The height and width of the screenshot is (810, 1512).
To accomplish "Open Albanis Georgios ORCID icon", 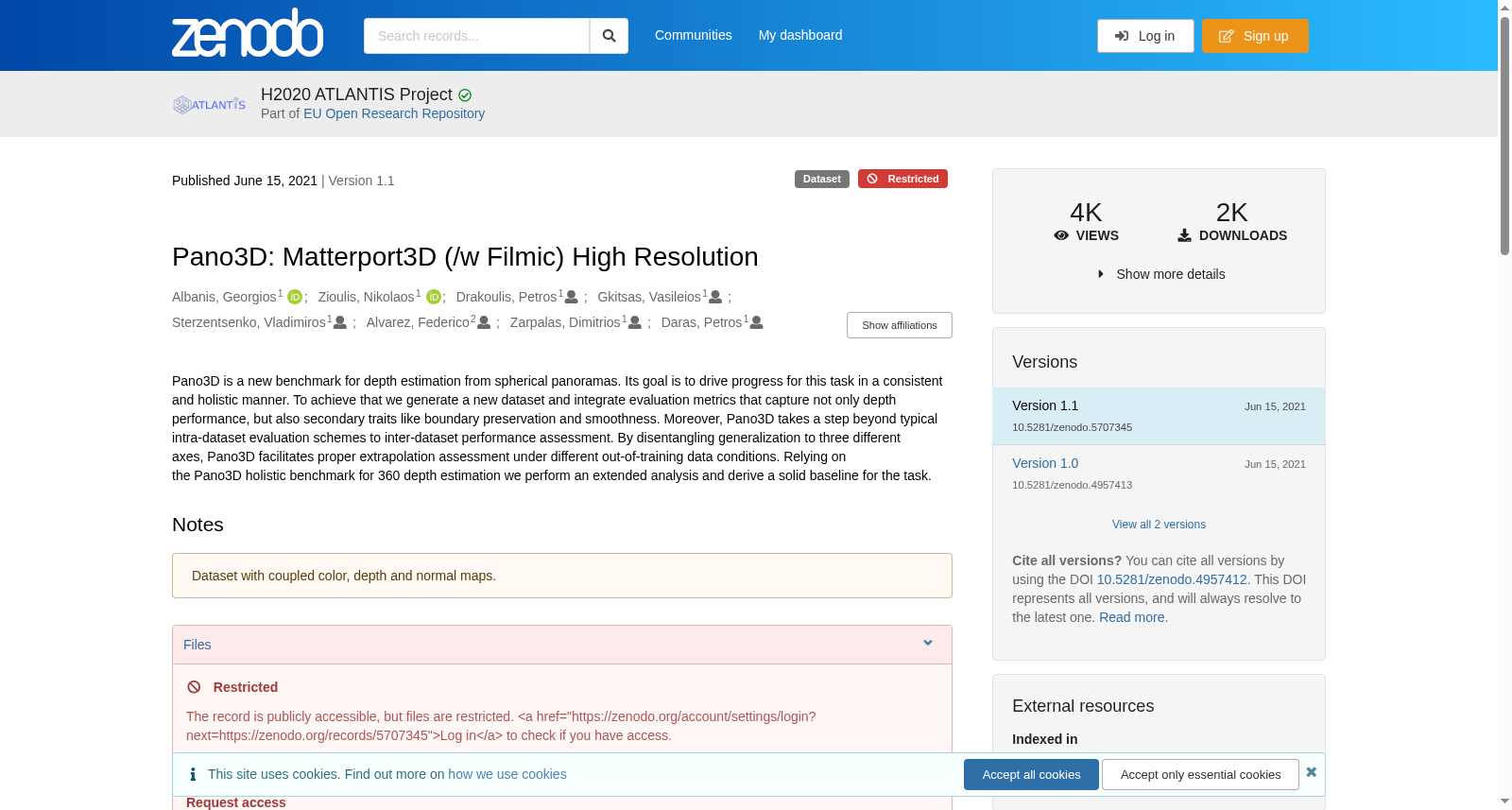I will tap(295, 297).
